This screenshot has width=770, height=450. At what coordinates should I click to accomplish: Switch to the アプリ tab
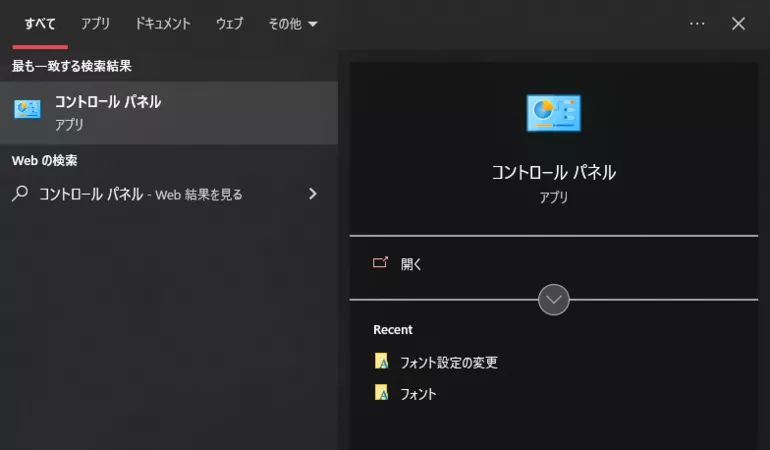coord(95,24)
